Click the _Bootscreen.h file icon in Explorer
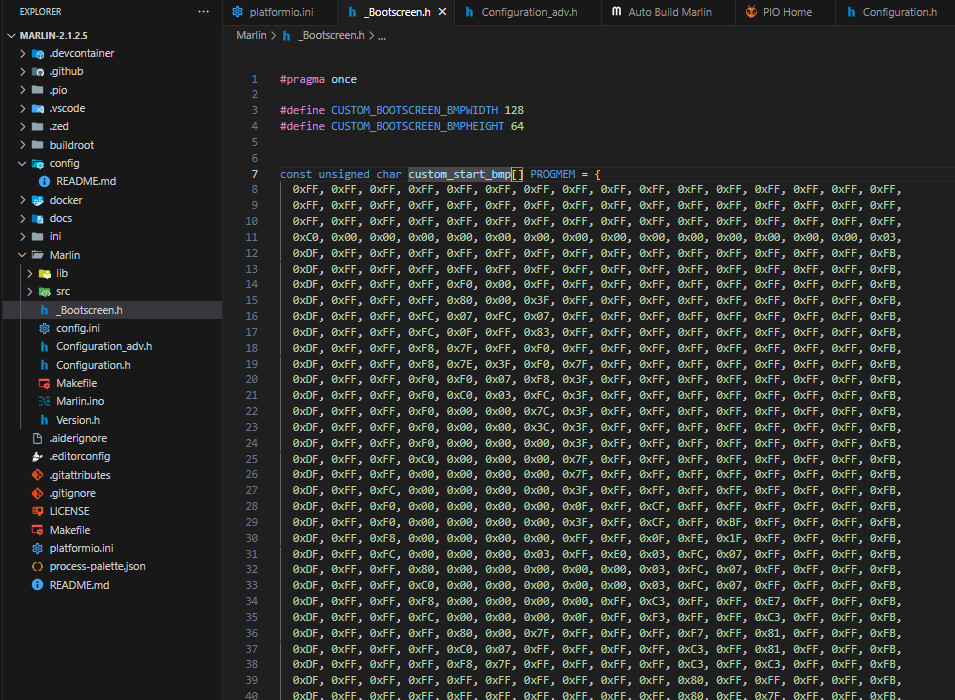The width and height of the screenshot is (955, 700). click(44, 310)
